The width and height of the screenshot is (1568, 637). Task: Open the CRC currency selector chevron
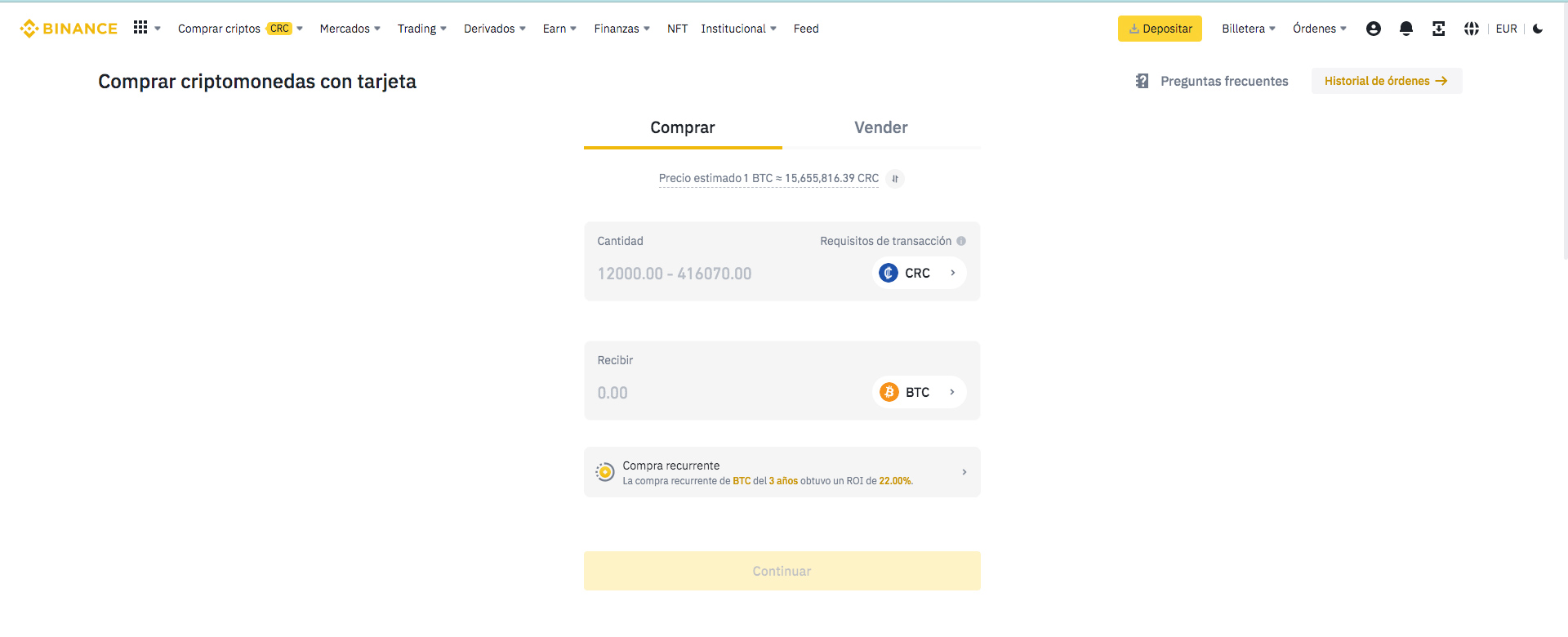tap(953, 273)
